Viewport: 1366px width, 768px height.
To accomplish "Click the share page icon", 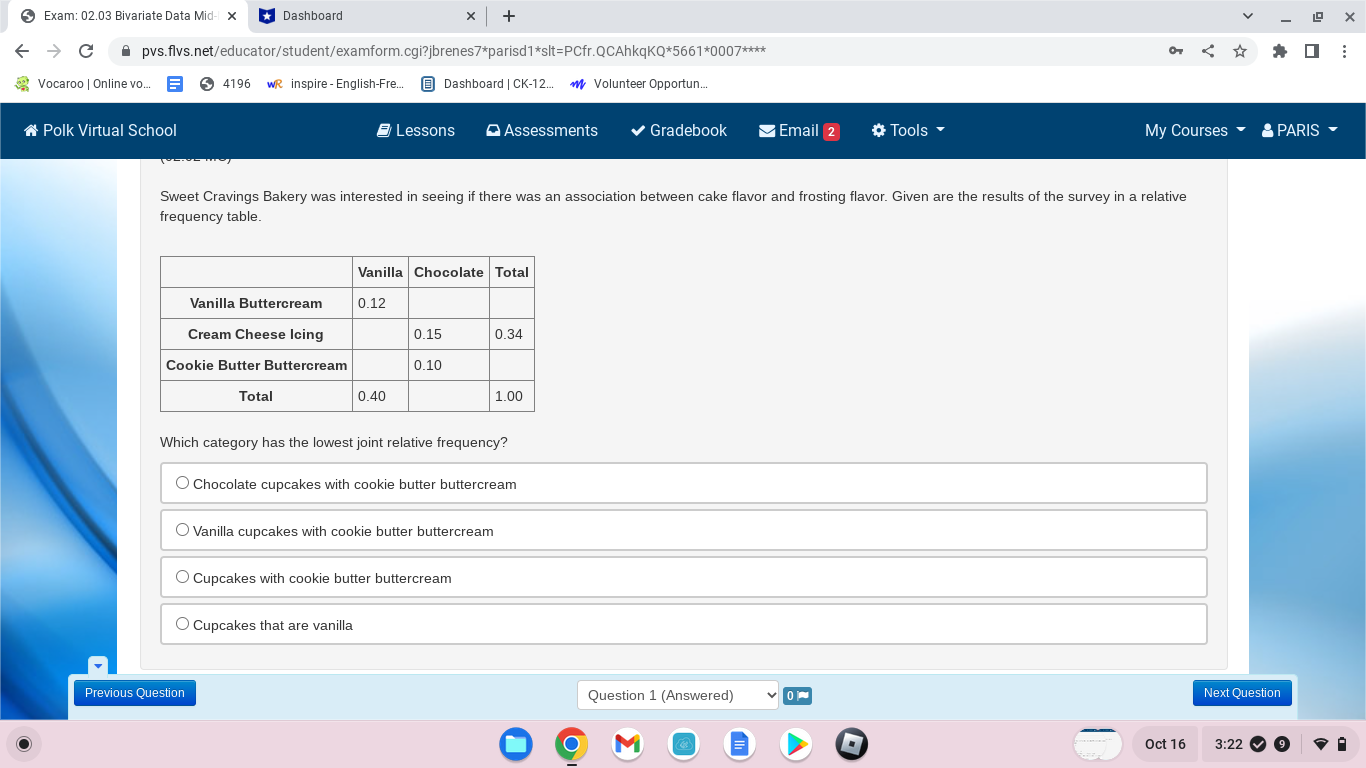I will pos(1208,51).
